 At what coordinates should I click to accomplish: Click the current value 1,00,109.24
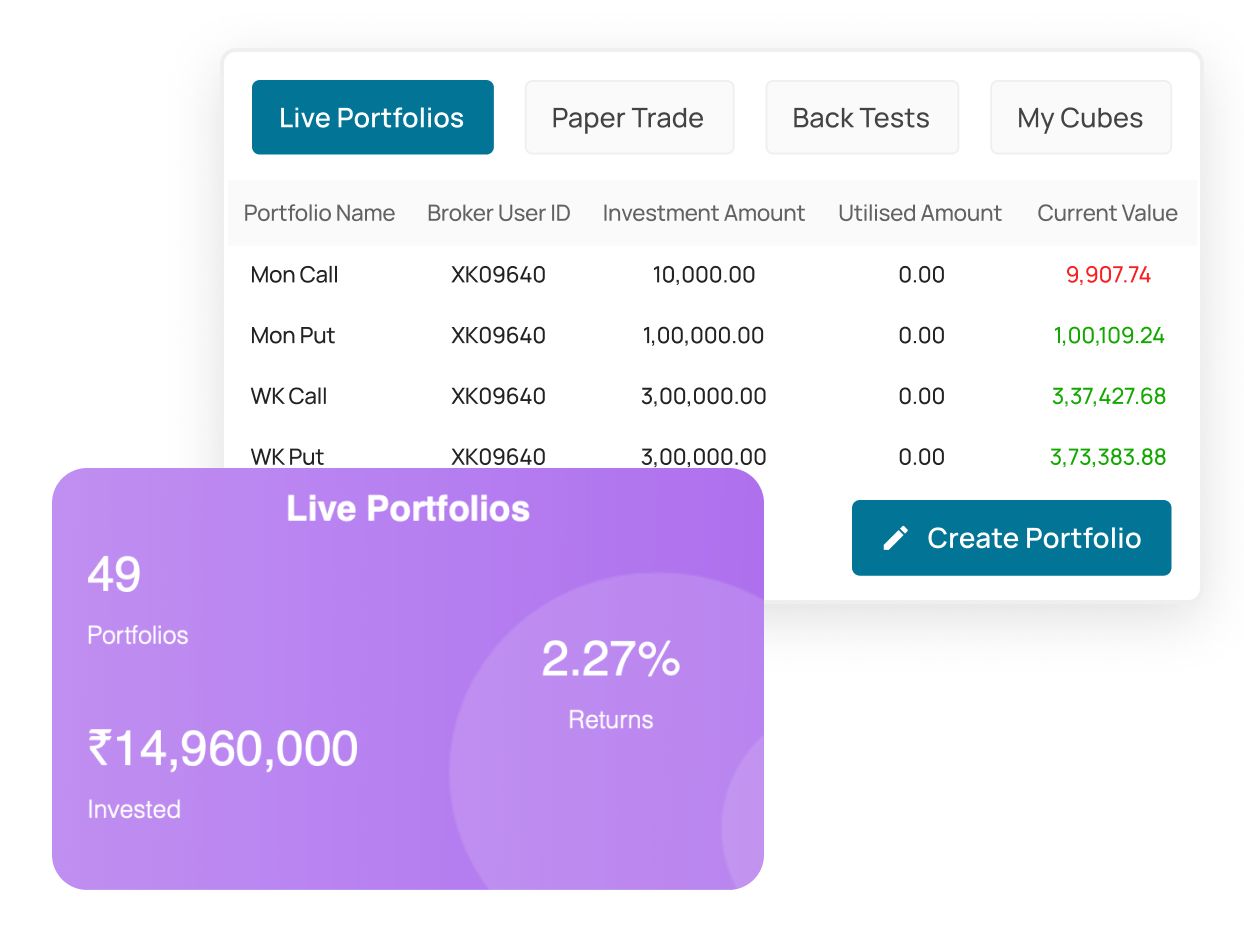click(1109, 335)
